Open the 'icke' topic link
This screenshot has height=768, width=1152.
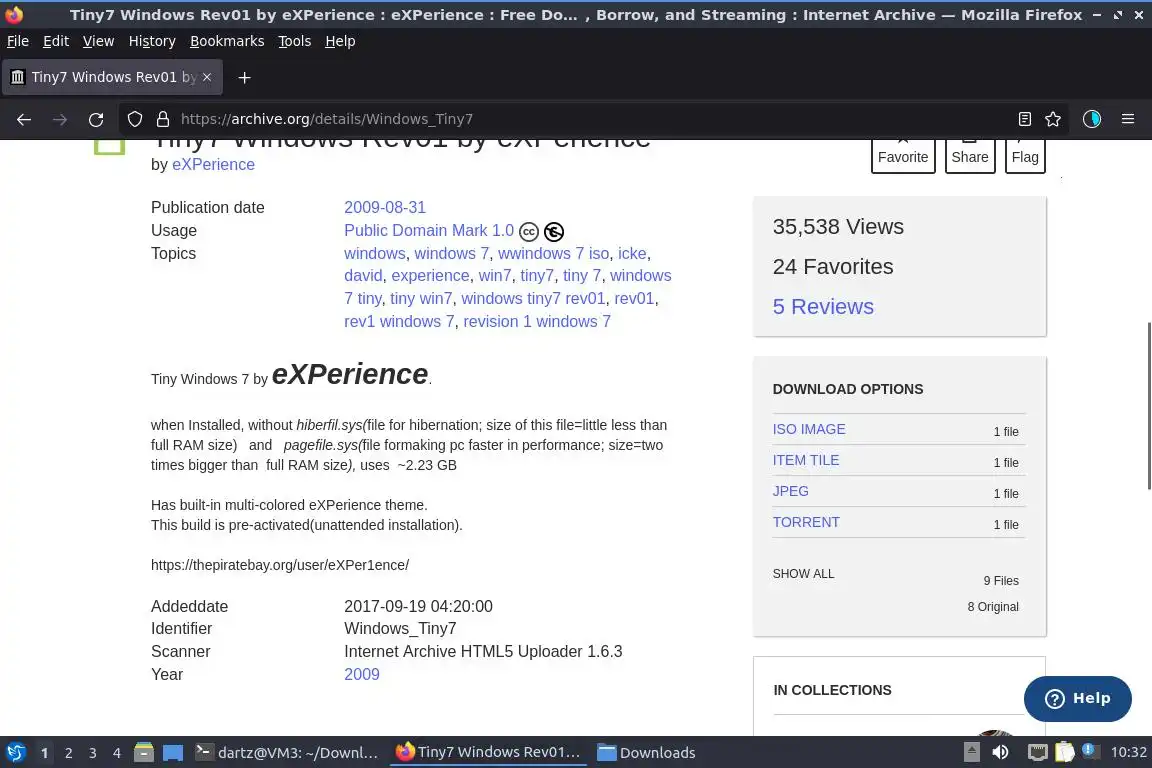point(632,253)
